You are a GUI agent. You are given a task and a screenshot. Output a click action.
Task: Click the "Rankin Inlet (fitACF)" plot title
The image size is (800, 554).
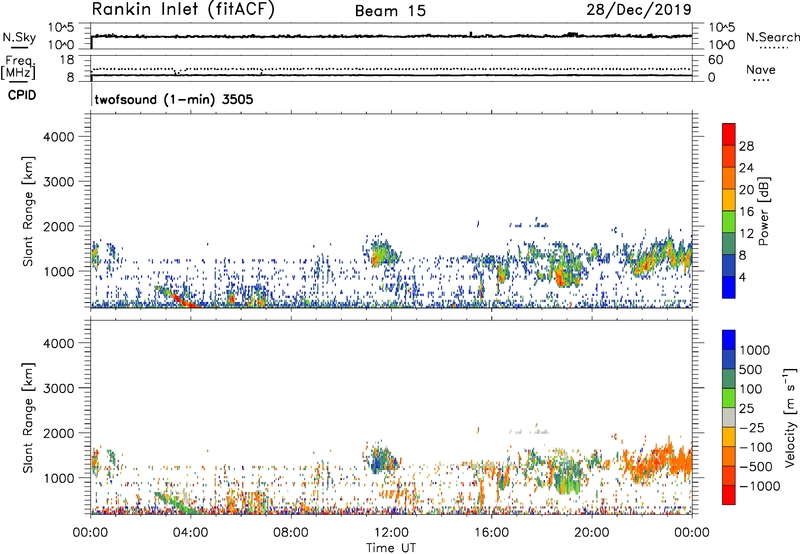[x=183, y=10]
